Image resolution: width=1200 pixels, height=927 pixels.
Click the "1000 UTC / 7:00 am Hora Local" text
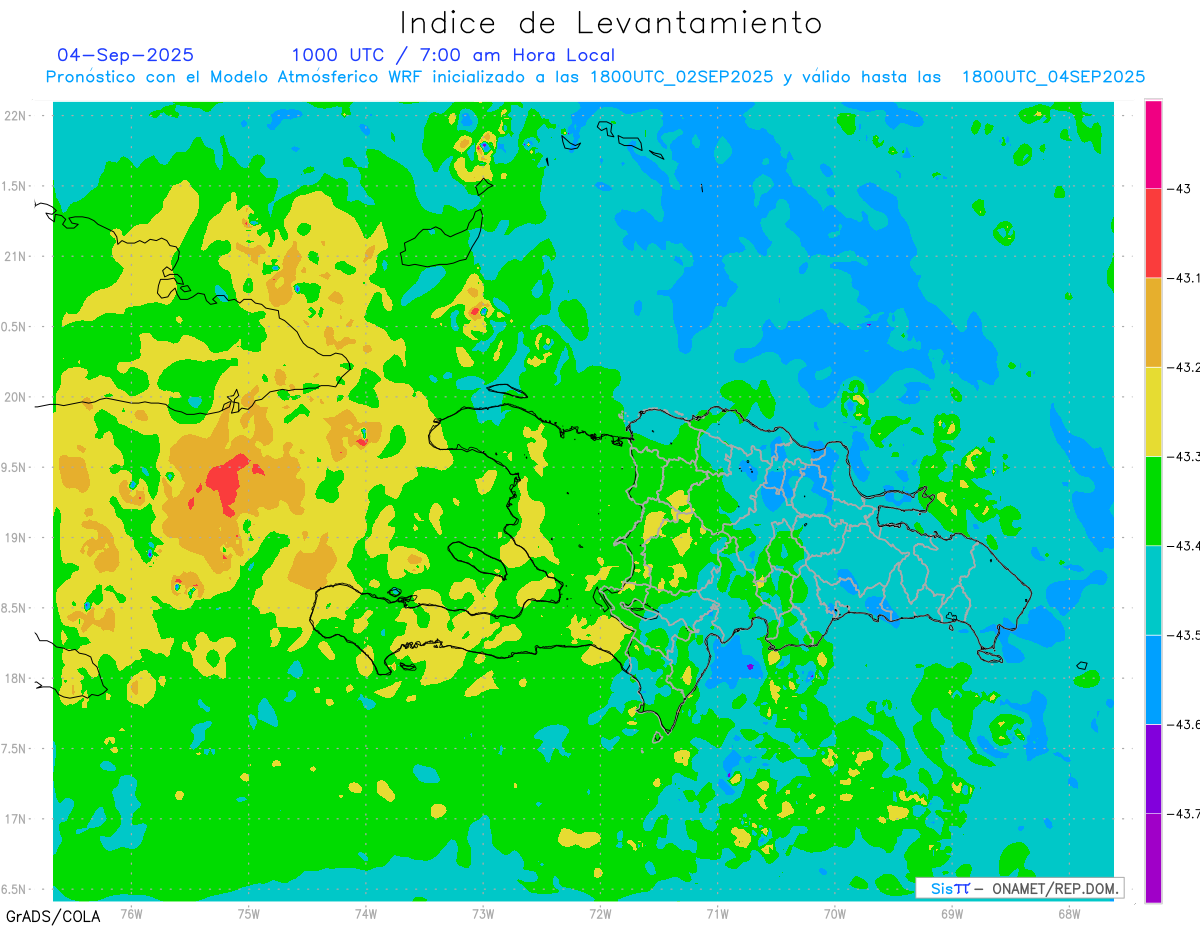[x=453, y=55]
